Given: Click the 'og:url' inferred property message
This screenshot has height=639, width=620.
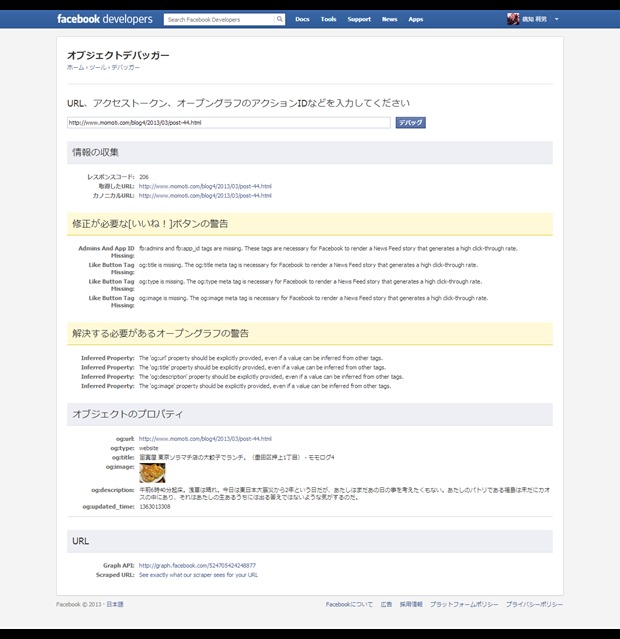Looking at the screenshot, I should click(x=261, y=358).
